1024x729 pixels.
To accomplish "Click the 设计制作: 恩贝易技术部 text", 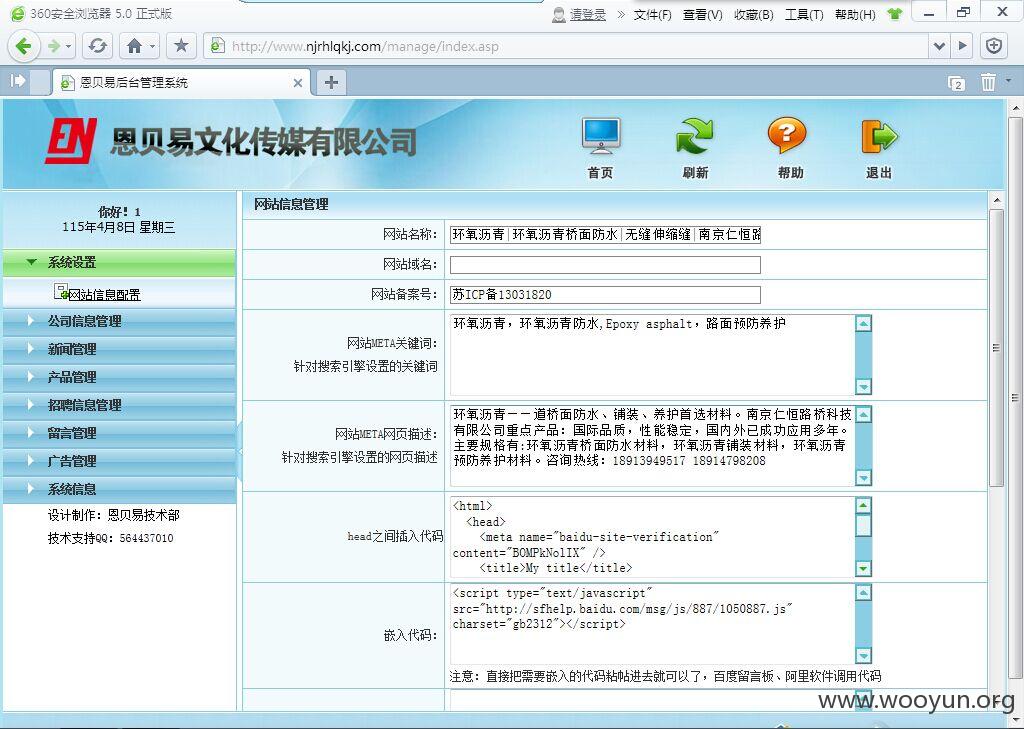I will (114, 515).
